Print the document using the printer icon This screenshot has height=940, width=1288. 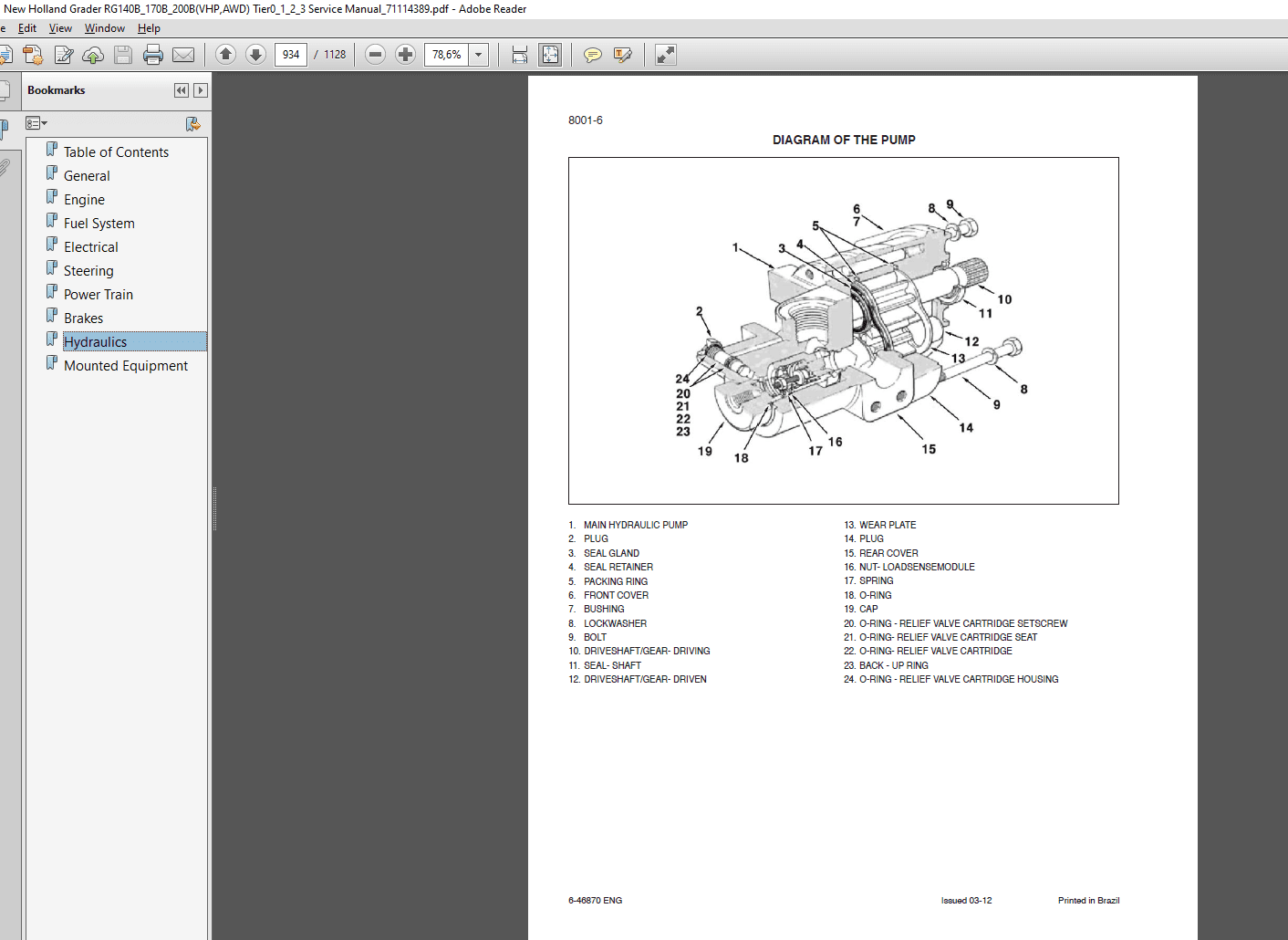point(153,55)
